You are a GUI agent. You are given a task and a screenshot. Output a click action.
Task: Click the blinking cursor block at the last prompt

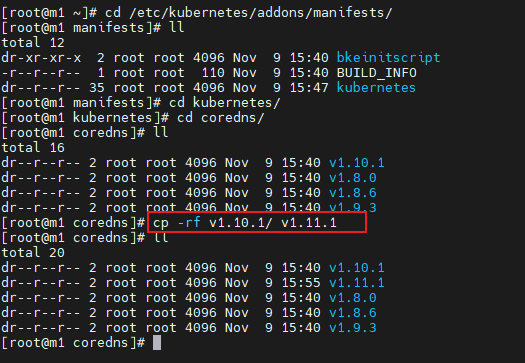[x=157, y=343]
